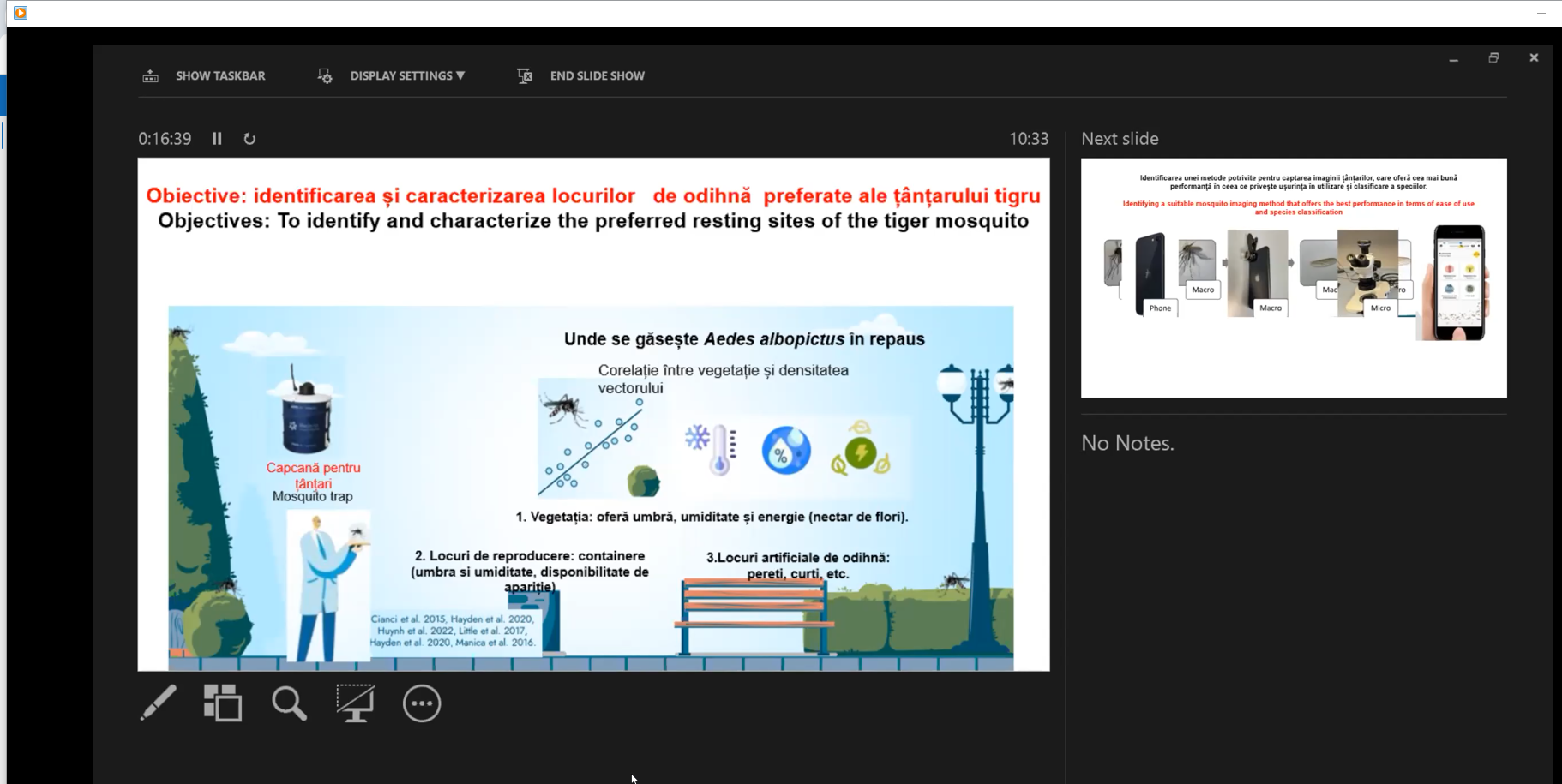Screen dimensions: 1562x784
Task: Activate the zoom into slide magnifier
Action: (289, 703)
